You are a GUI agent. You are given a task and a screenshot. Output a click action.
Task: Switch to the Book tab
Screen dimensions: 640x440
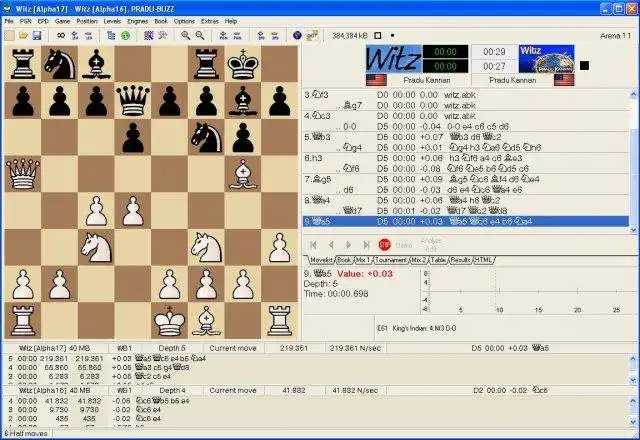[x=344, y=260]
